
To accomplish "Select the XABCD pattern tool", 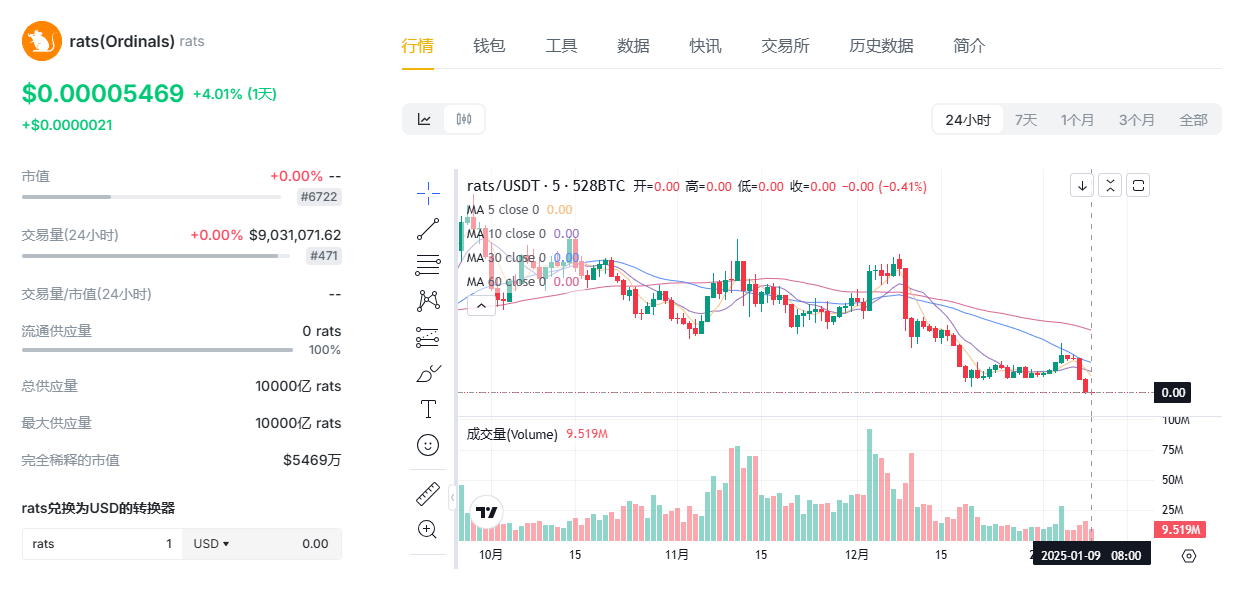I will point(428,300).
